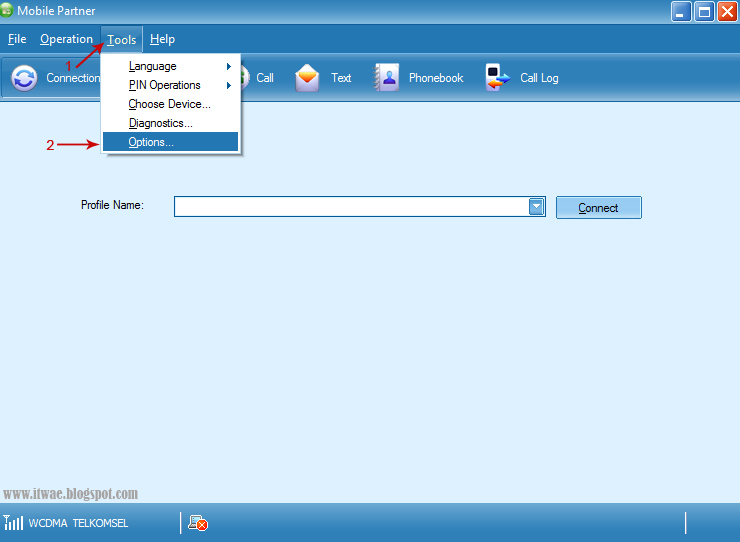
Task: Close the Mobile Partner window
Action: [727, 12]
